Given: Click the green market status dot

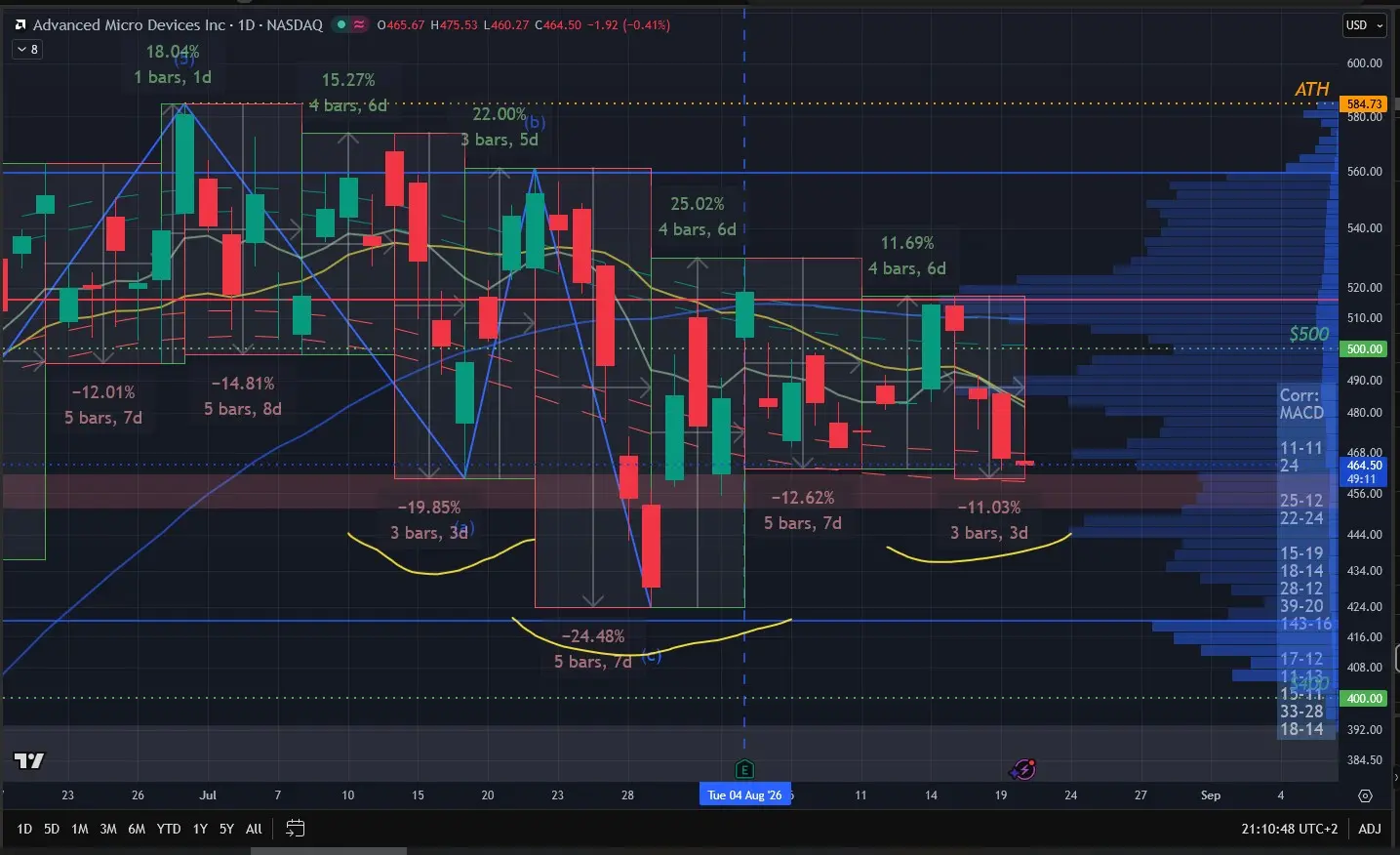Looking at the screenshot, I should click(341, 24).
